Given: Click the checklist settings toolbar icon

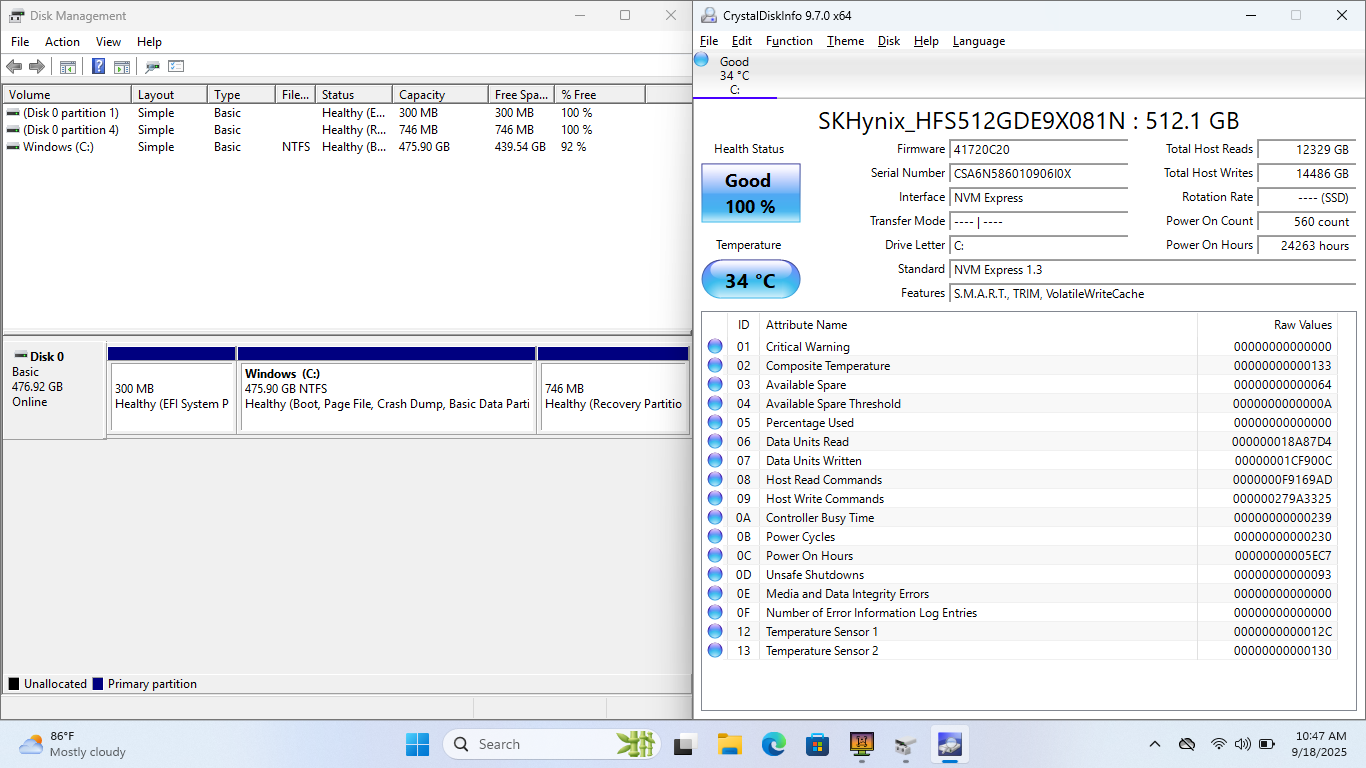Looking at the screenshot, I should pos(176,67).
